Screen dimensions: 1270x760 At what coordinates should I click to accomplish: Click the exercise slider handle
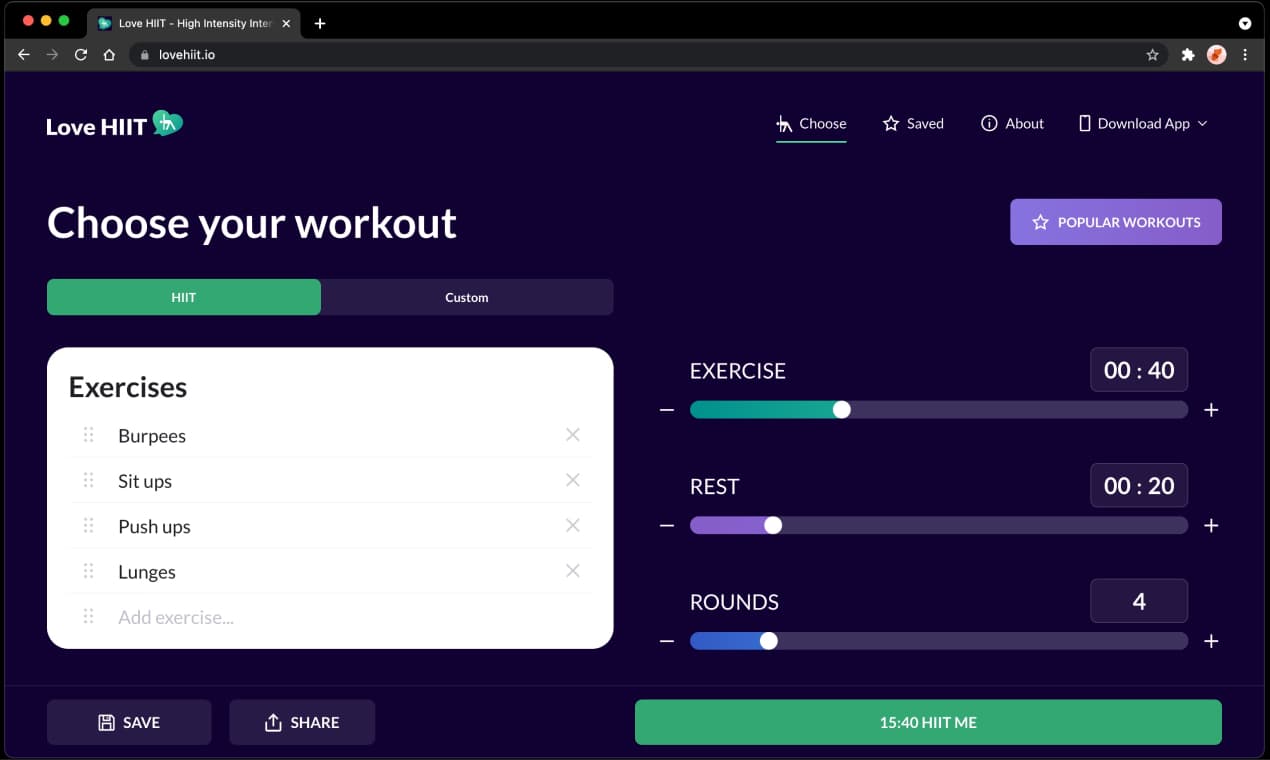pyautogui.click(x=842, y=410)
